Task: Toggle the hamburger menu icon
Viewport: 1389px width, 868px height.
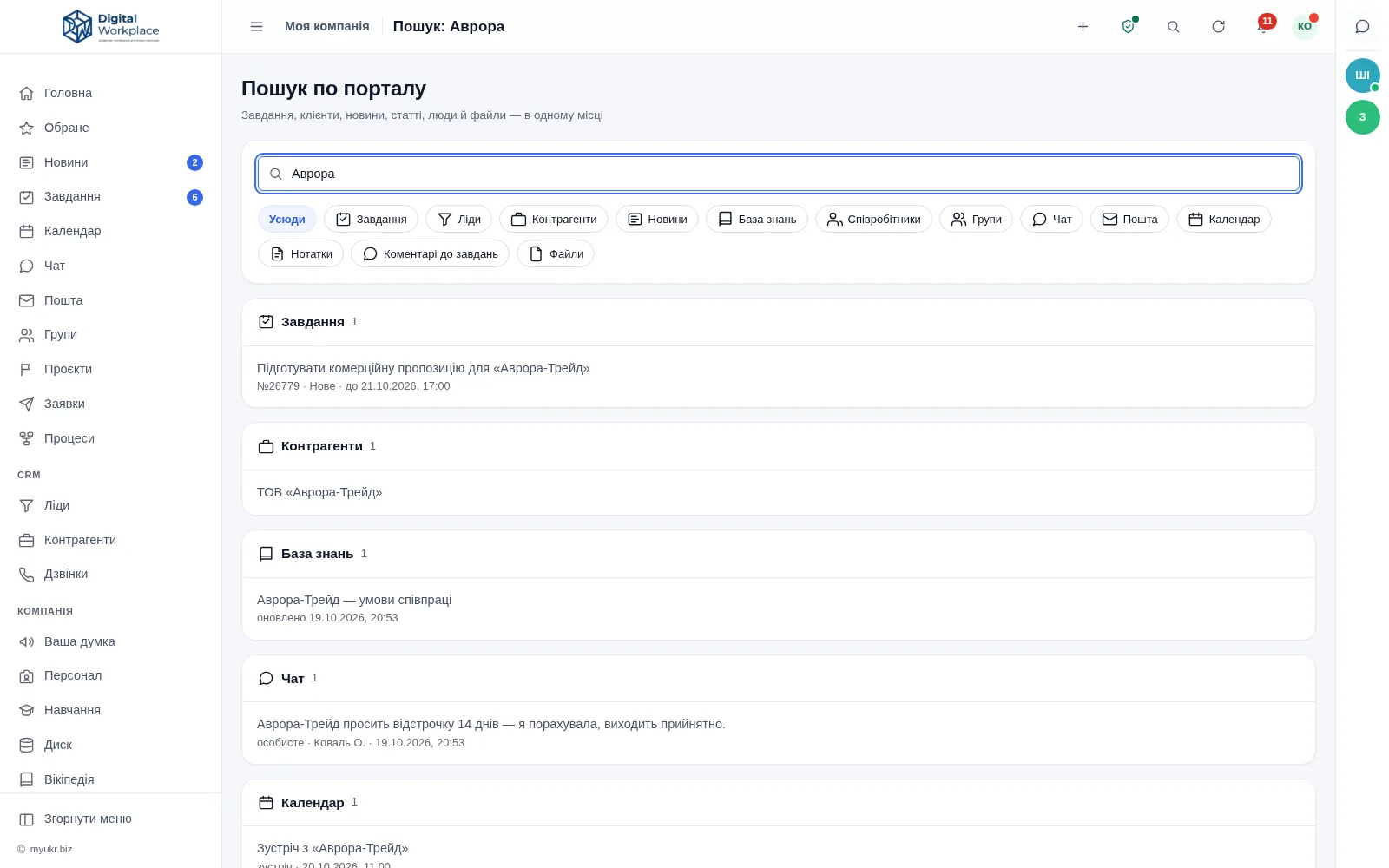Action: [256, 26]
